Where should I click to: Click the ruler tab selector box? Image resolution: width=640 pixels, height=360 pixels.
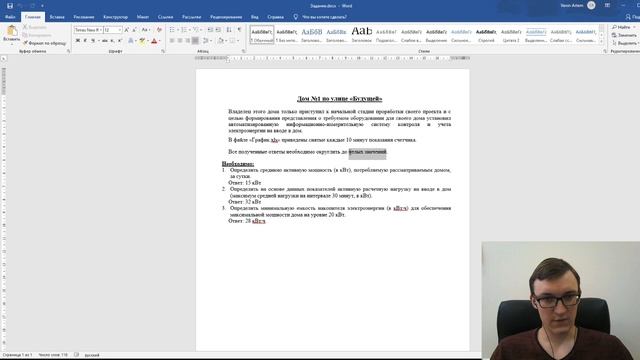coord(3,59)
